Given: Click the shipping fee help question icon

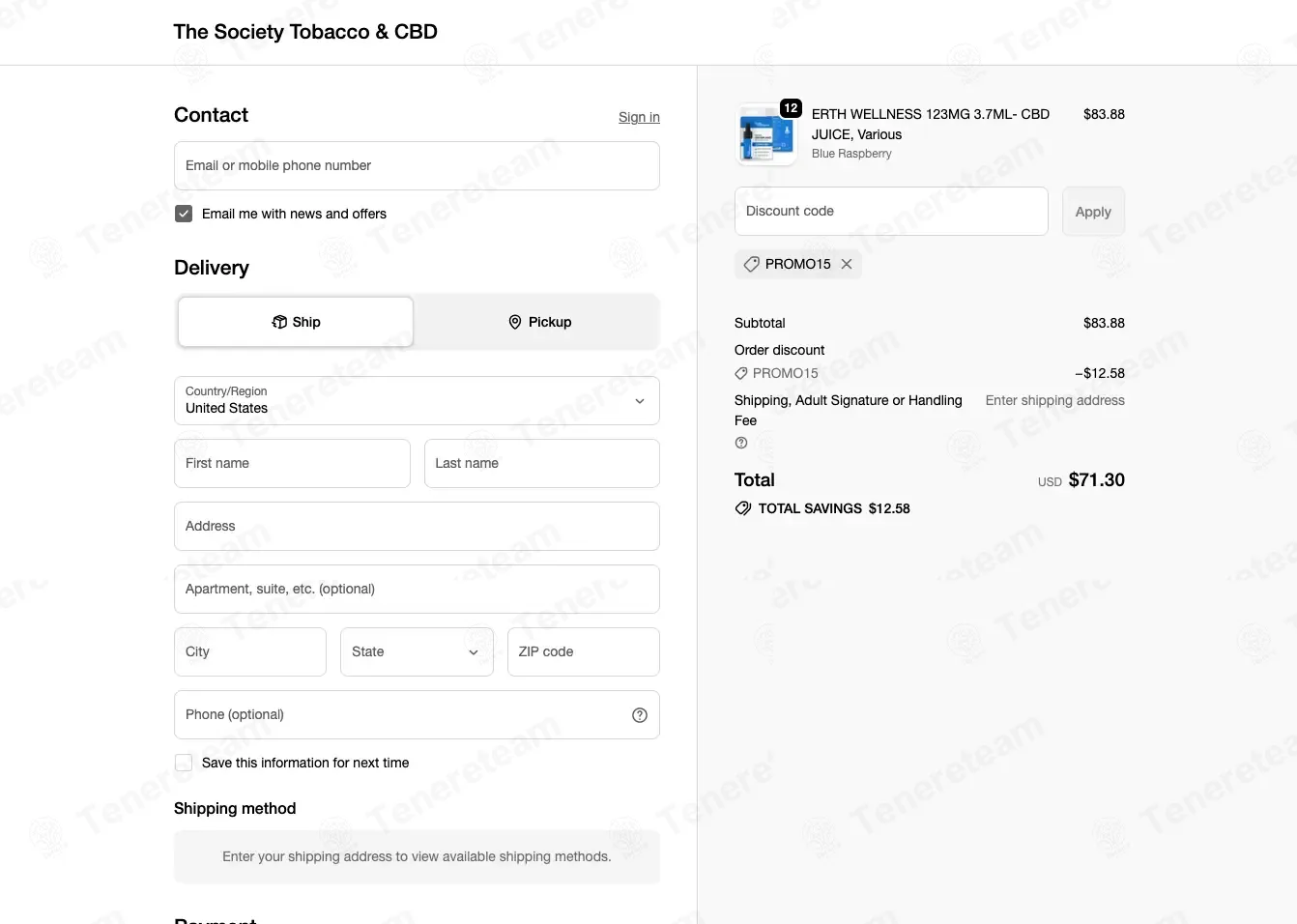Looking at the screenshot, I should [741, 443].
